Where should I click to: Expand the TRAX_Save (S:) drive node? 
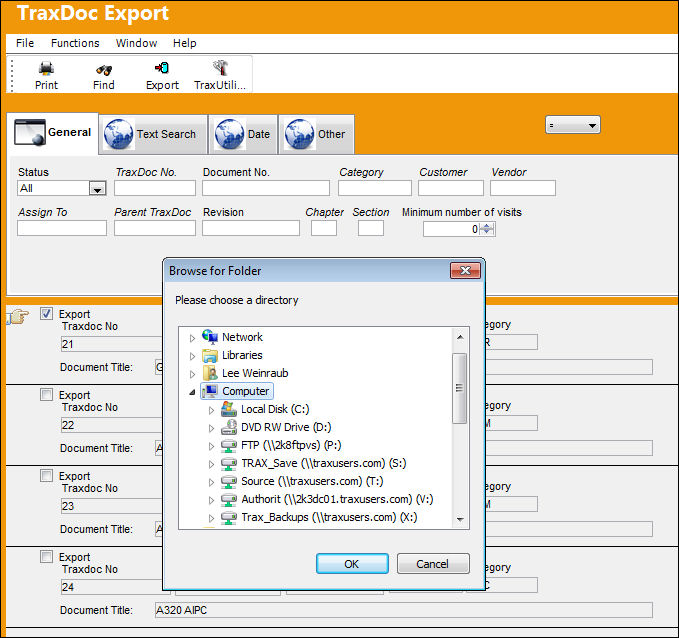211,464
